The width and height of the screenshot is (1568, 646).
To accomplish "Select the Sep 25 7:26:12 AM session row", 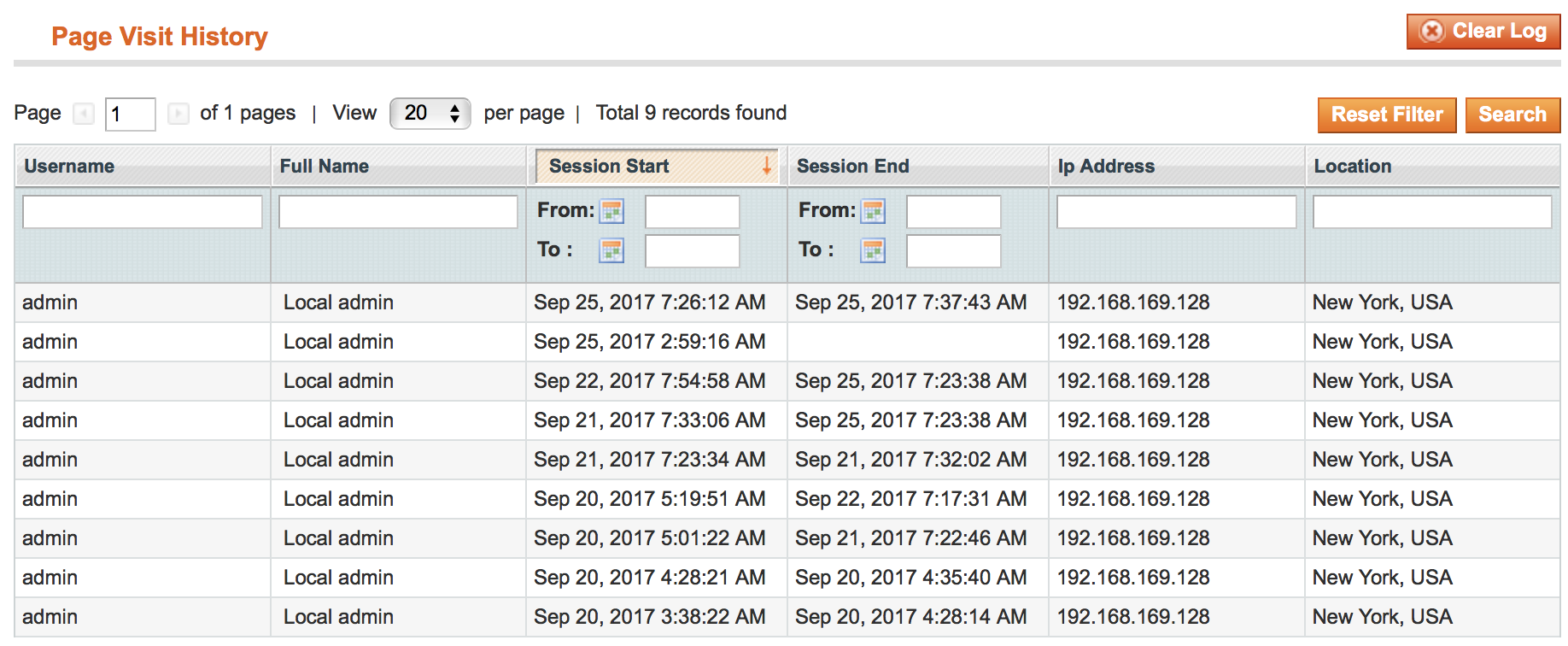I will (649, 302).
